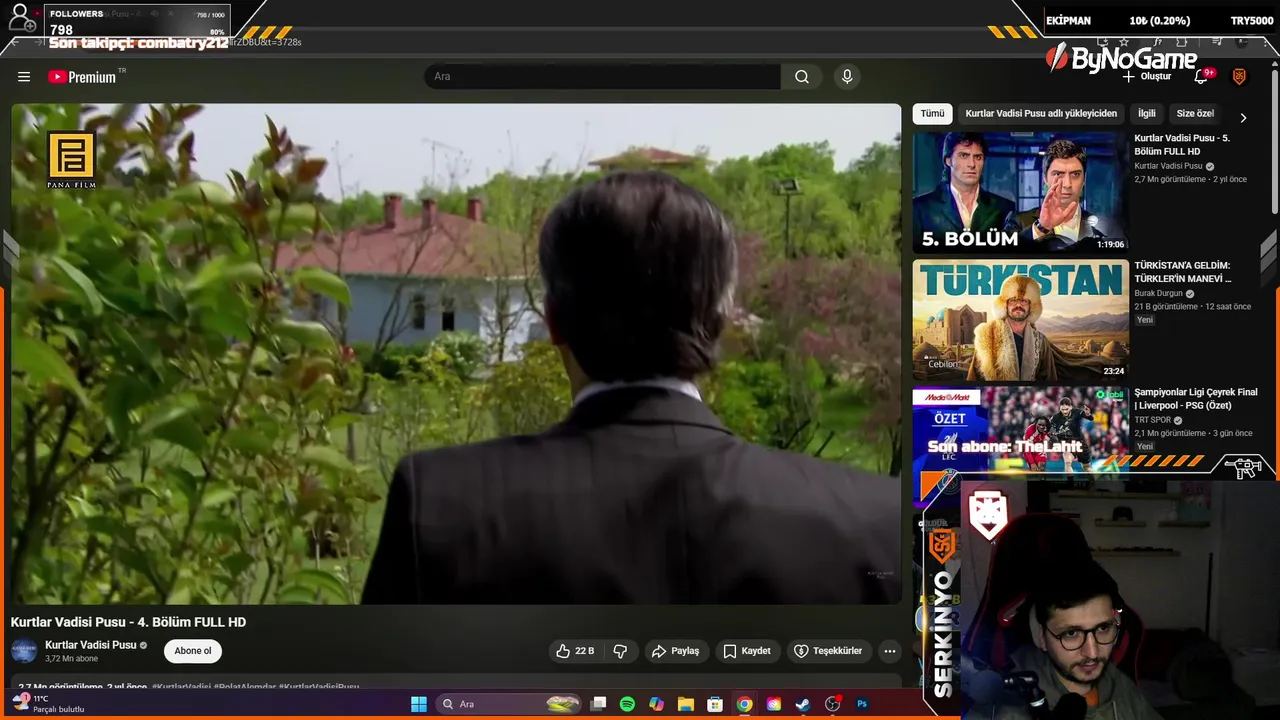This screenshot has height=720, width=1280.
Task: Open Task View on the taskbar
Action: (x=598, y=704)
